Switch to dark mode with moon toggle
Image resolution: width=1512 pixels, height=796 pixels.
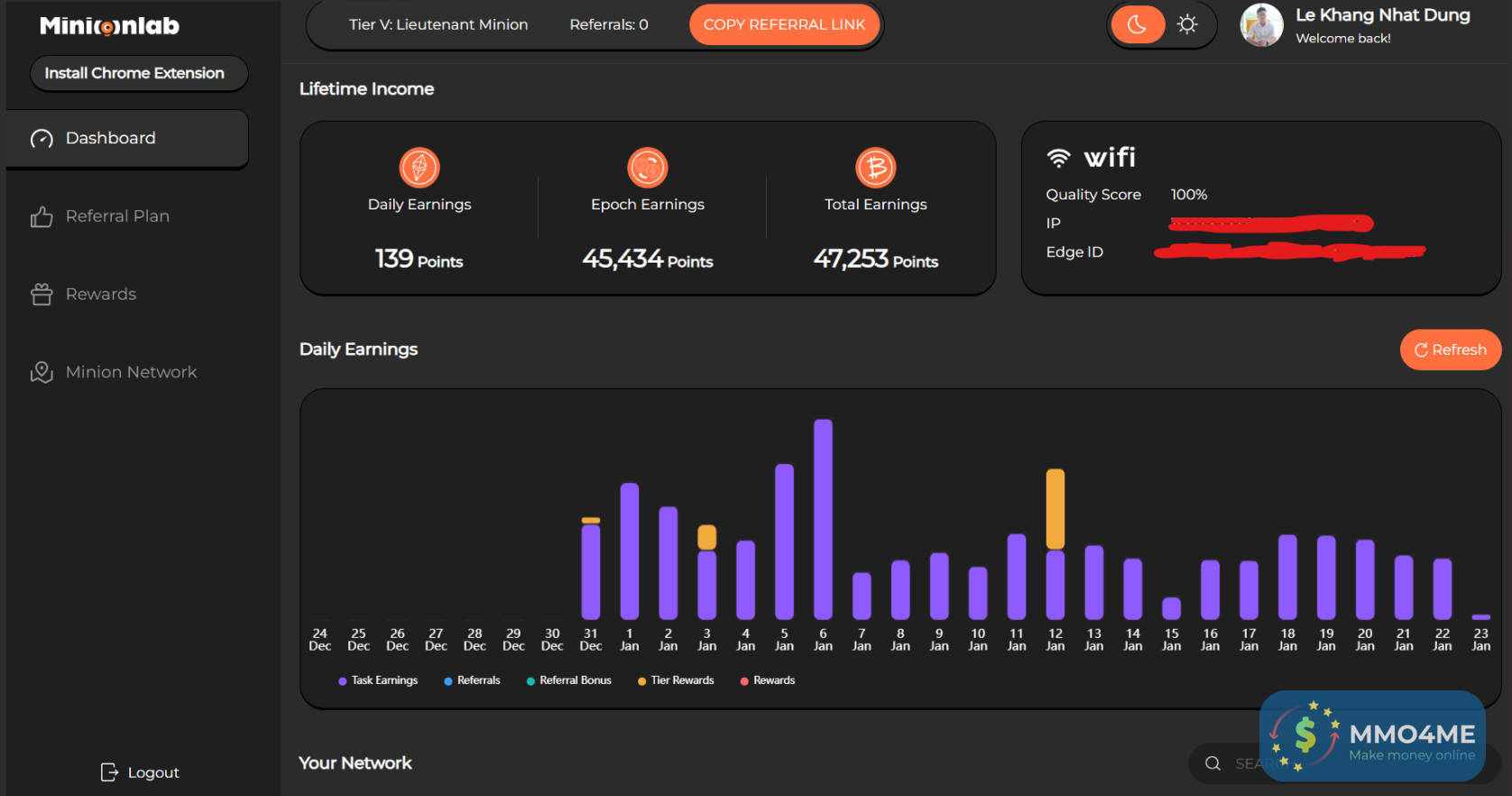point(1138,24)
